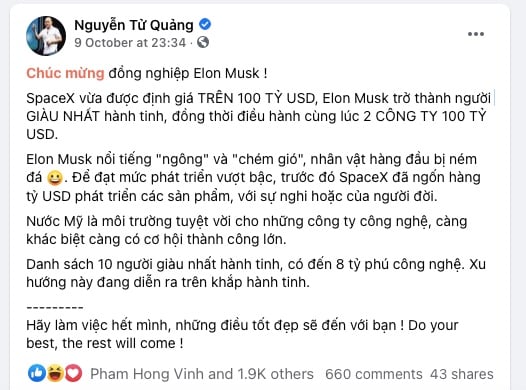Click the dashed separator line in the post
526x390 pixels.
[x=55, y=307]
